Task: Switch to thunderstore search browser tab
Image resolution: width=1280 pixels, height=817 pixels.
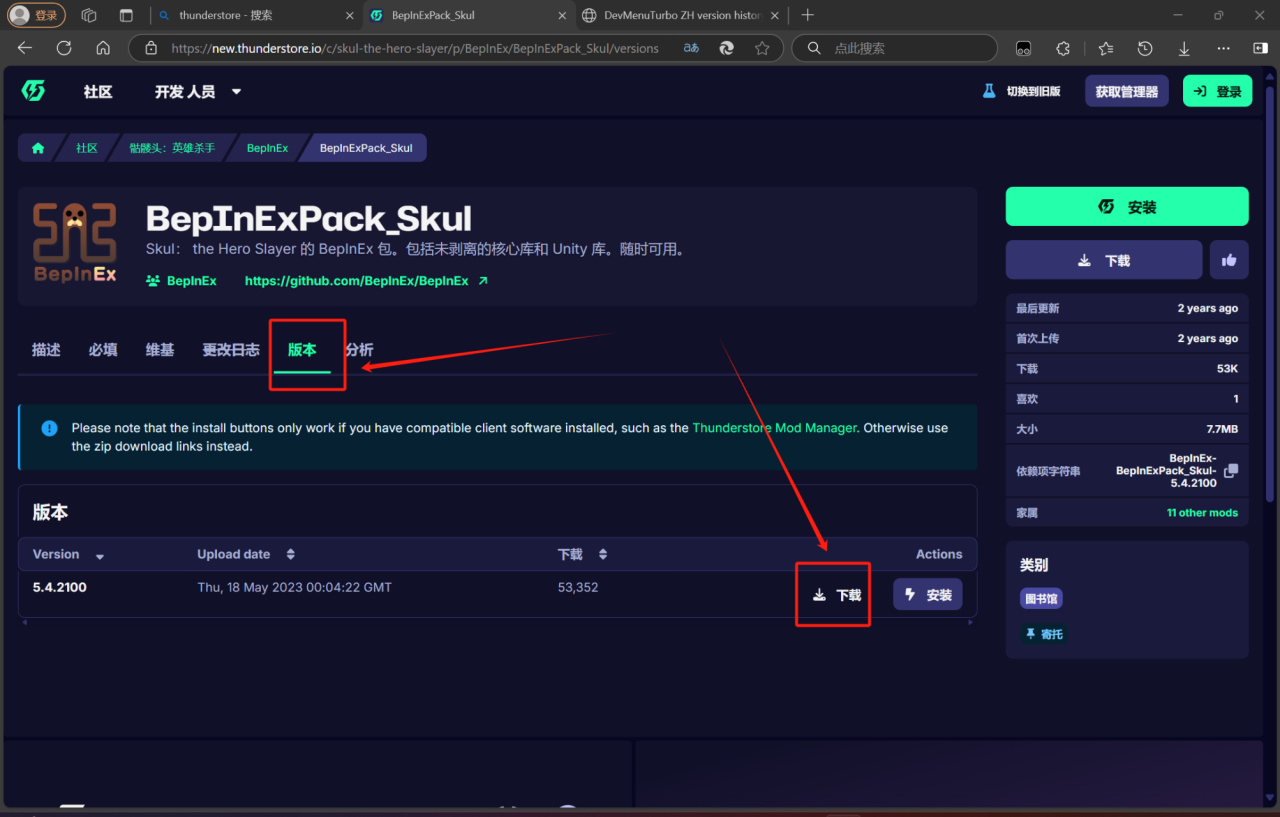Action: pyautogui.click(x=256, y=15)
